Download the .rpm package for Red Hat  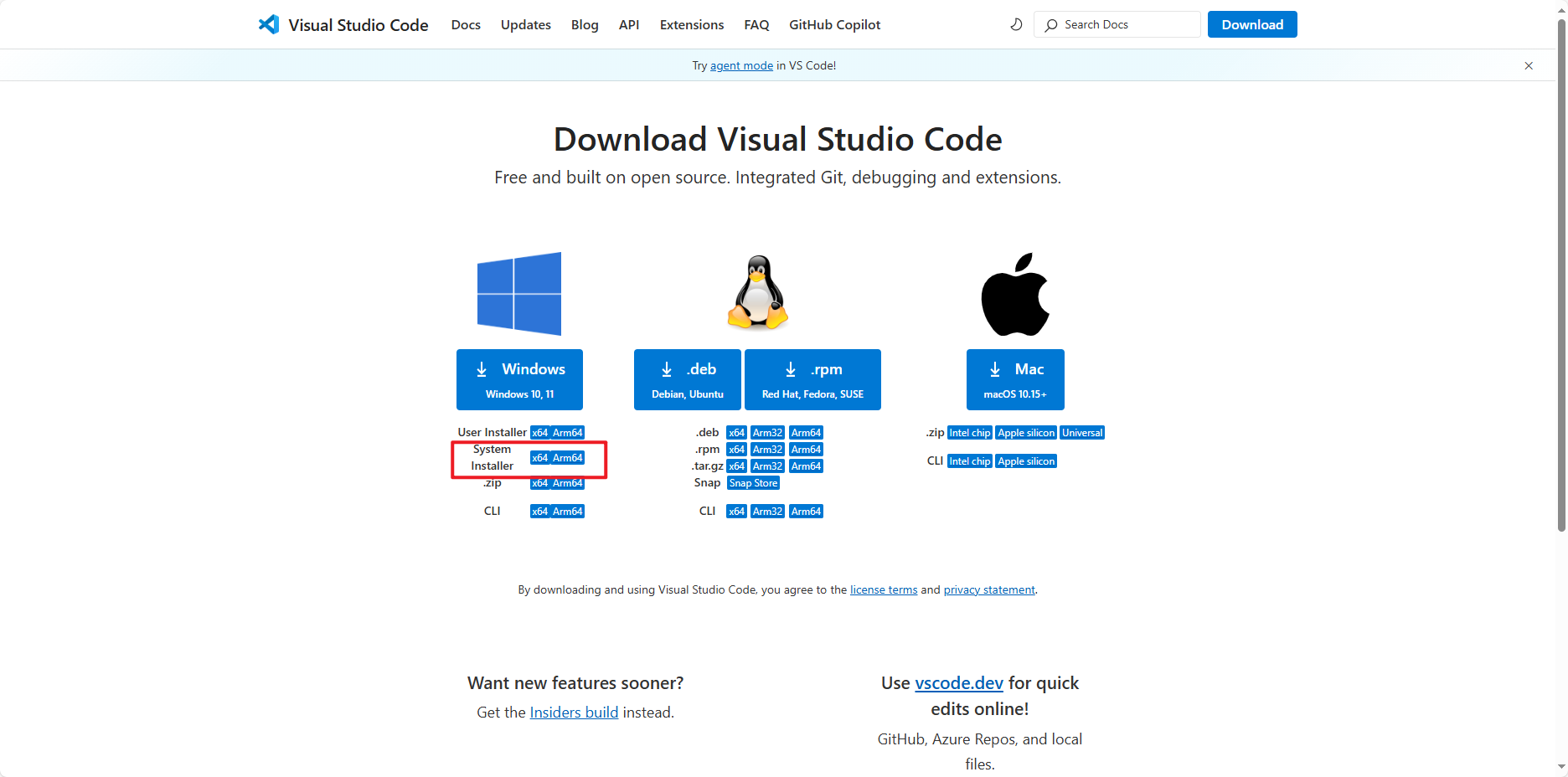tap(812, 379)
